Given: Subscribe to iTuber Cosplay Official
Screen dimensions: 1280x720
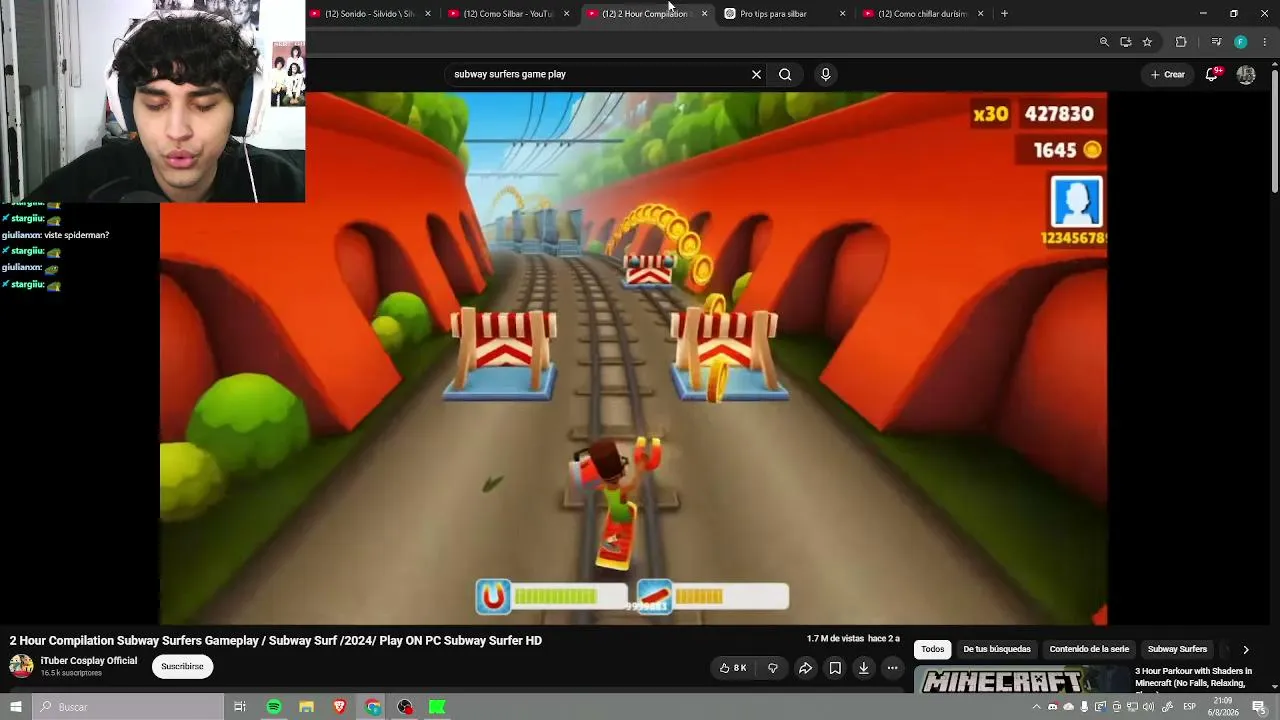Looking at the screenshot, I should click(182, 666).
